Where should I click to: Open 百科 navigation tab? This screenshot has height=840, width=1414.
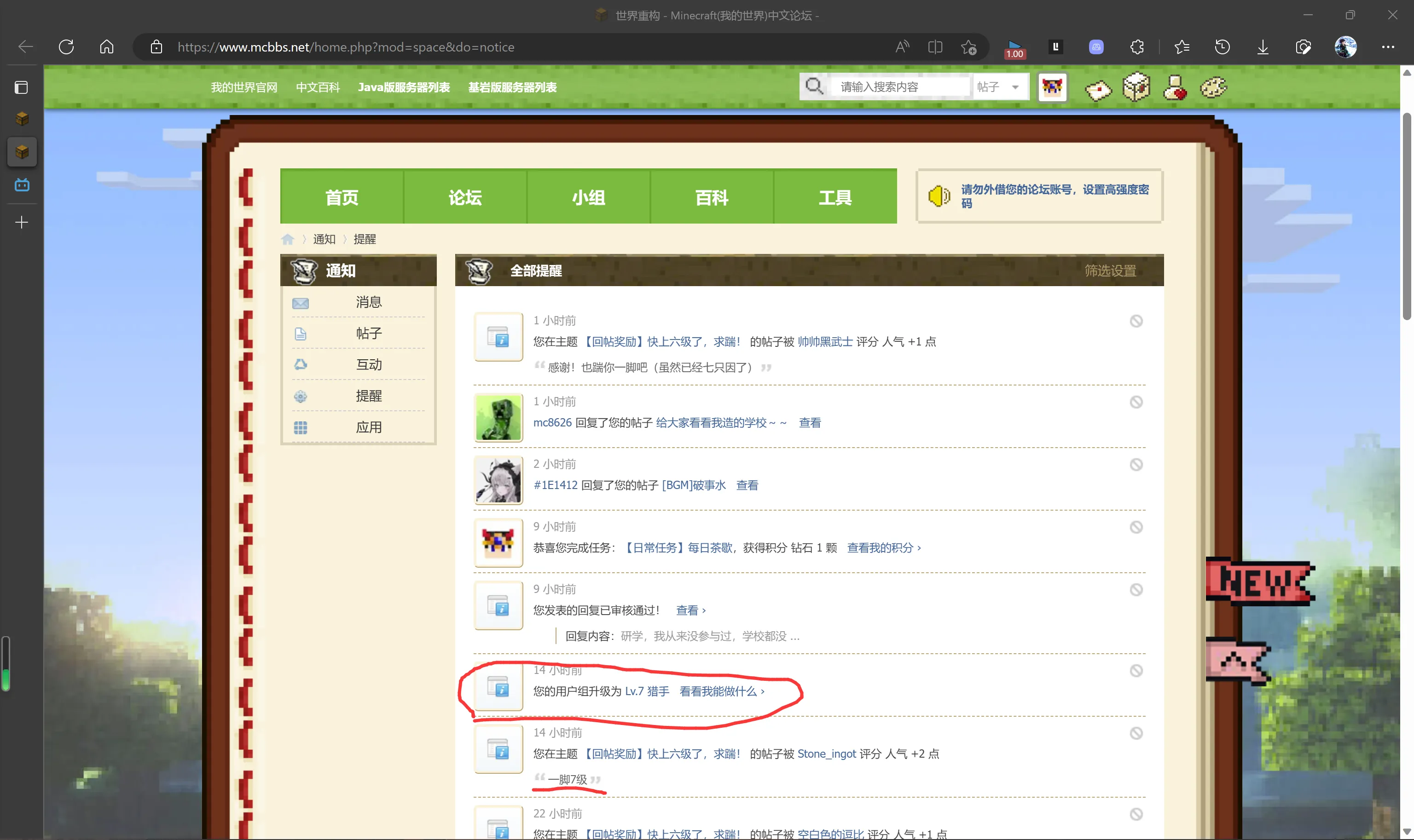(x=712, y=196)
